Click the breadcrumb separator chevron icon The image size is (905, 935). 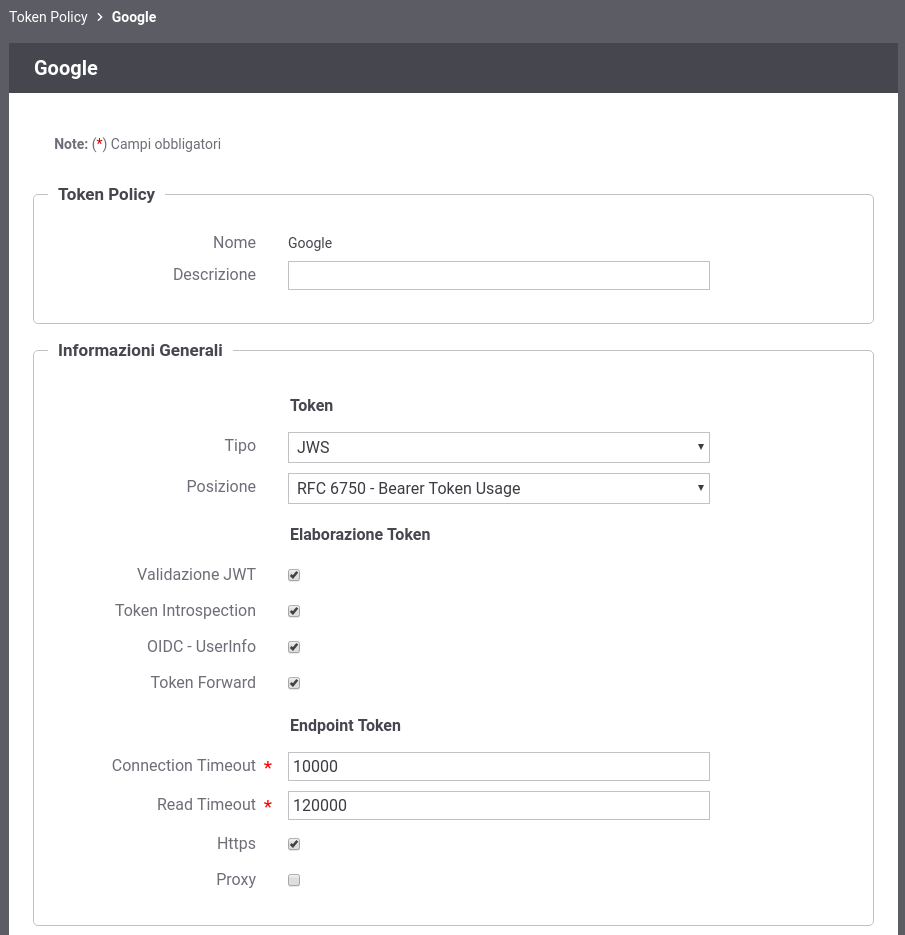click(x=100, y=17)
